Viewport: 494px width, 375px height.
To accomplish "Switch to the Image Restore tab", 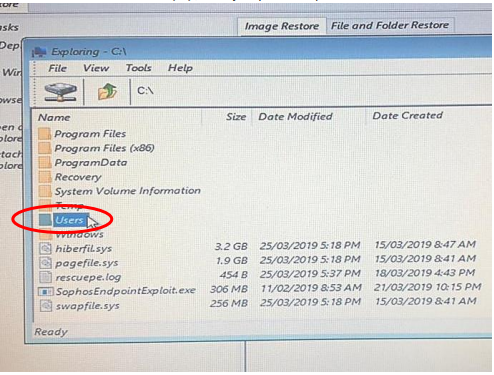I will (x=282, y=26).
